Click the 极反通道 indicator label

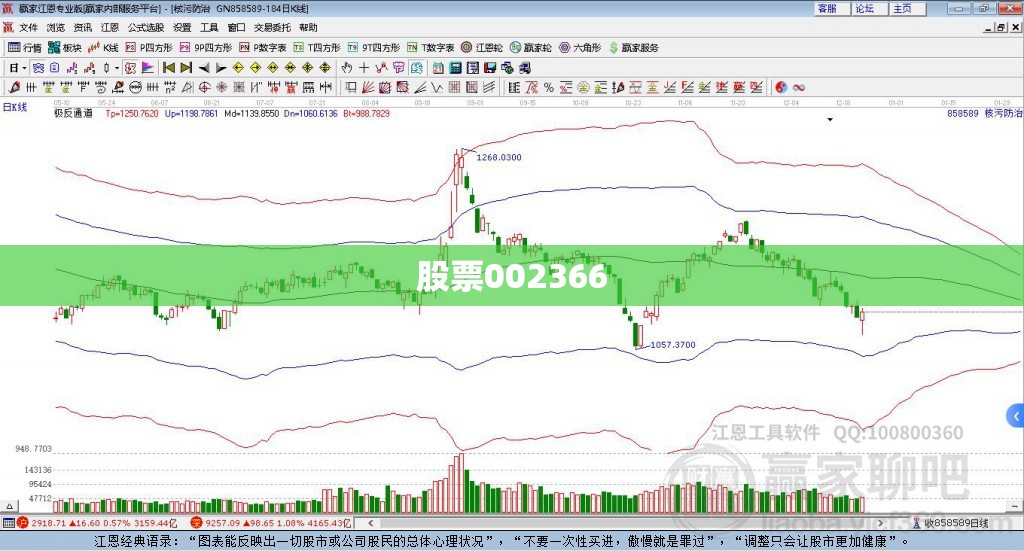[x=73, y=114]
